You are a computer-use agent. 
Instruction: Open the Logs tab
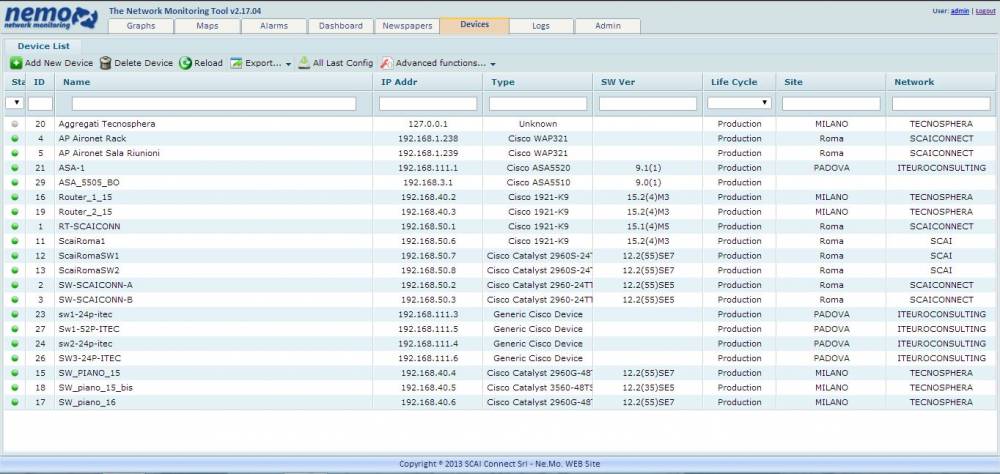(x=541, y=26)
